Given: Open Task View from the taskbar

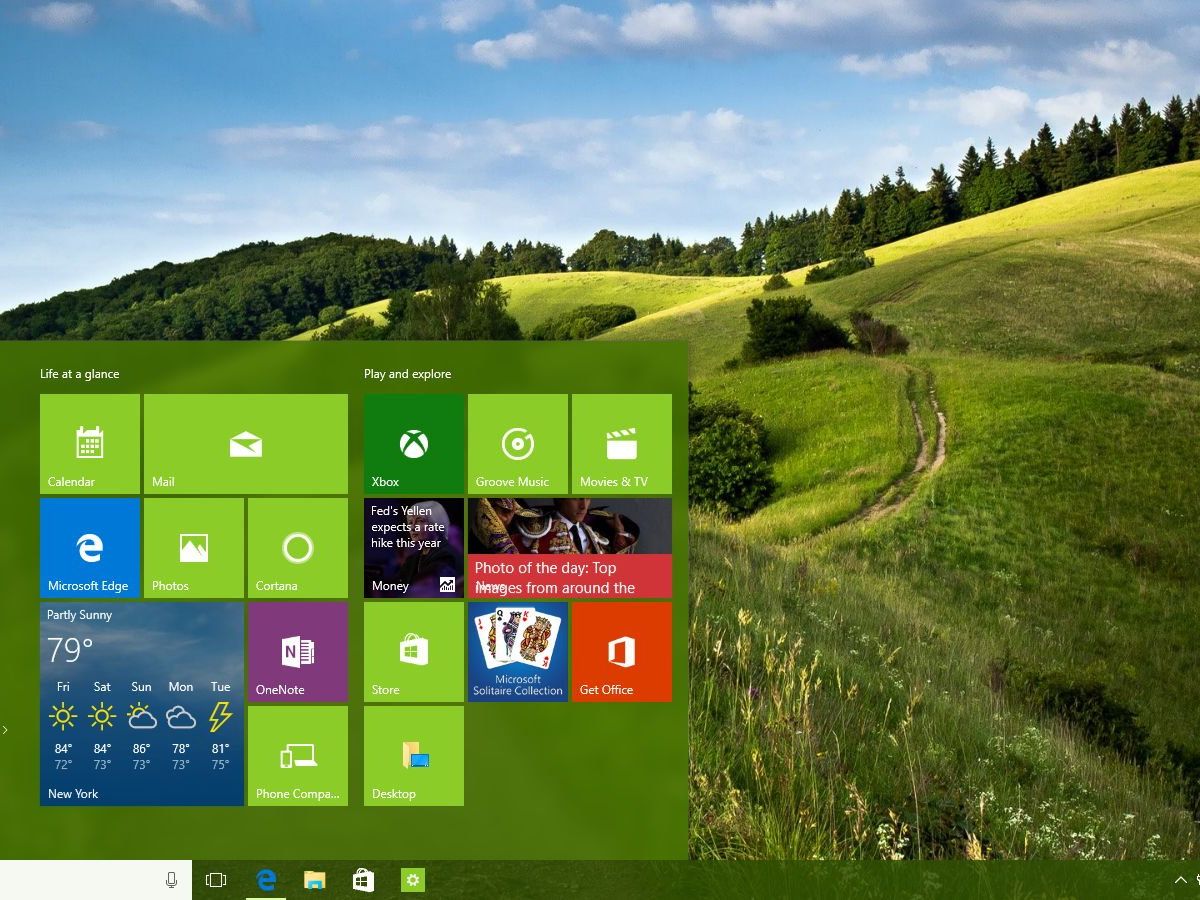Looking at the screenshot, I should (216, 880).
